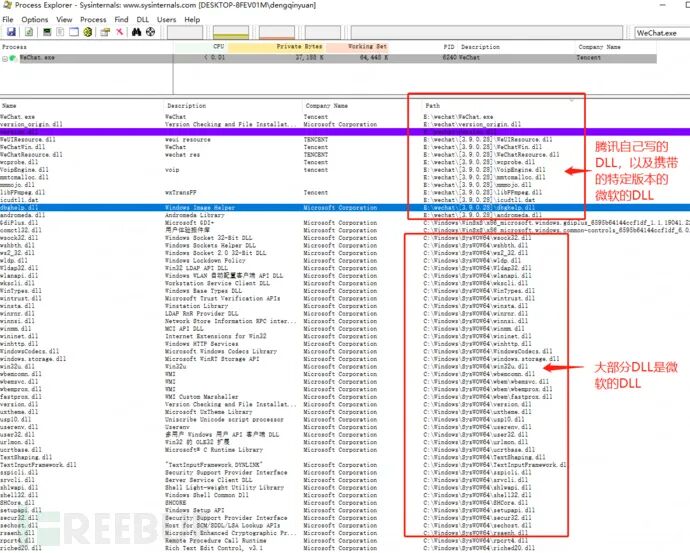Select the windows.storage.dll row
Viewport: 690px width, 553px height.
pos(345,359)
